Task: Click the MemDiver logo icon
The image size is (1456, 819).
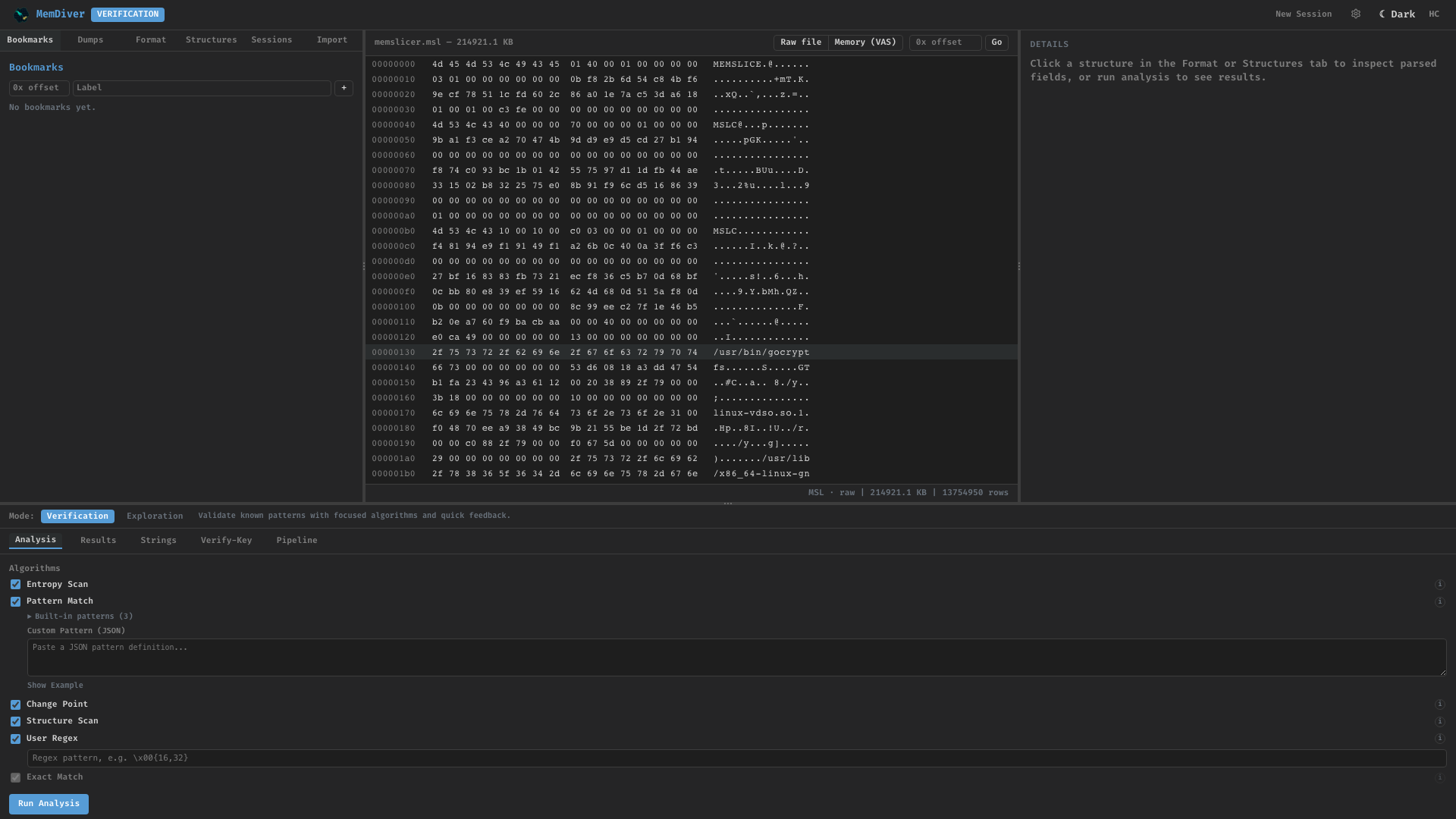Action: tap(21, 14)
